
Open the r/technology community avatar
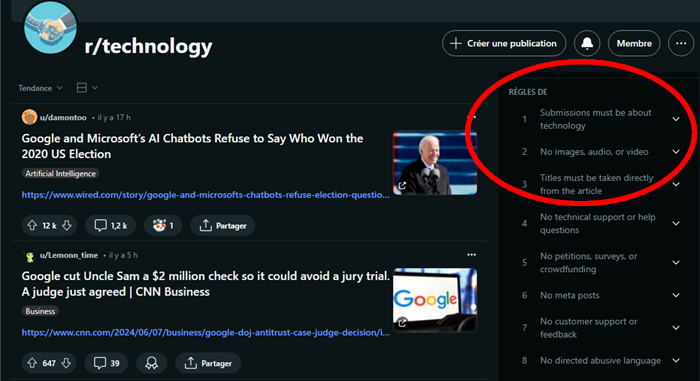tap(50, 27)
